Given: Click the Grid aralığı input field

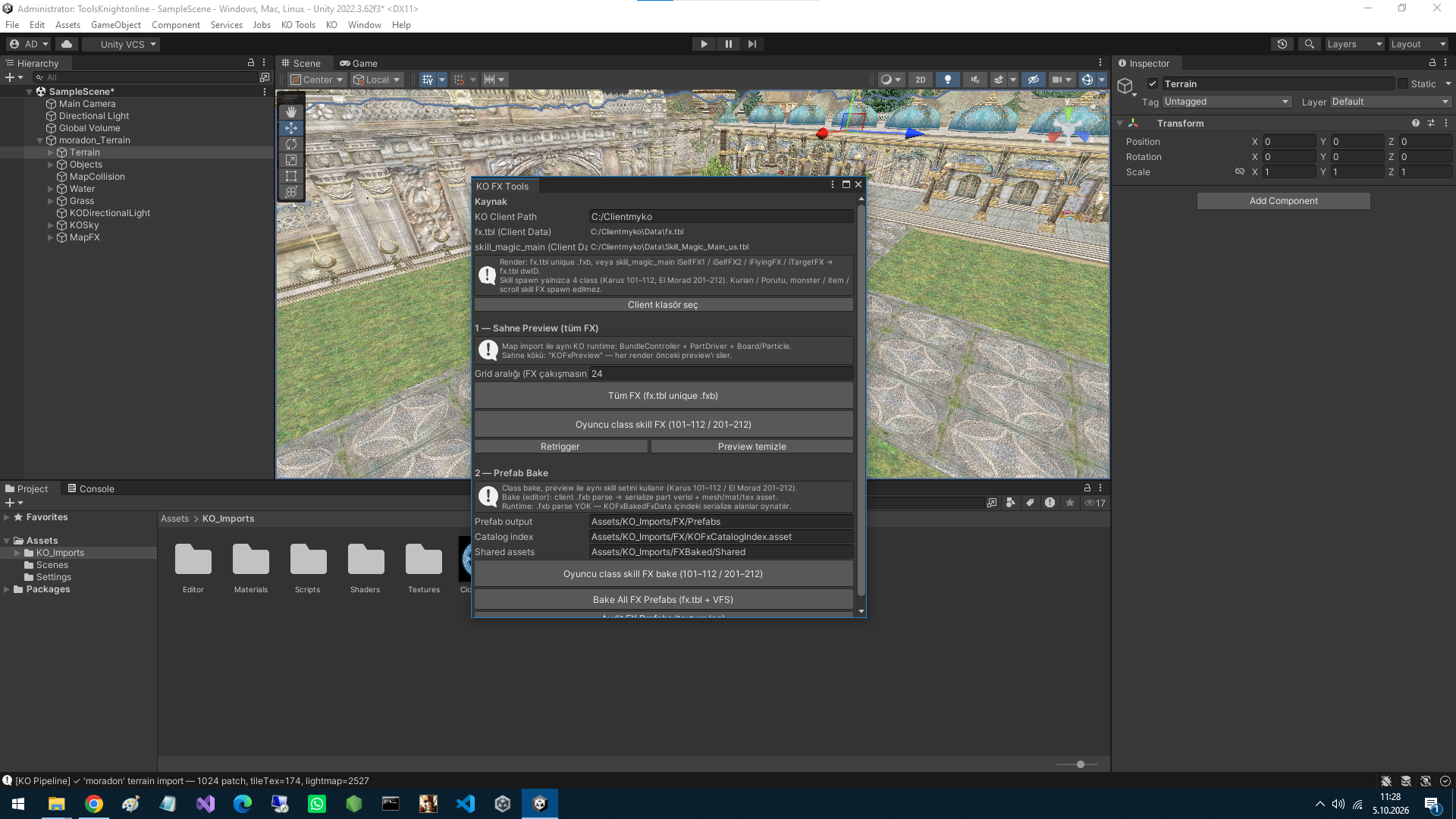Looking at the screenshot, I should click(x=721, y=374).
